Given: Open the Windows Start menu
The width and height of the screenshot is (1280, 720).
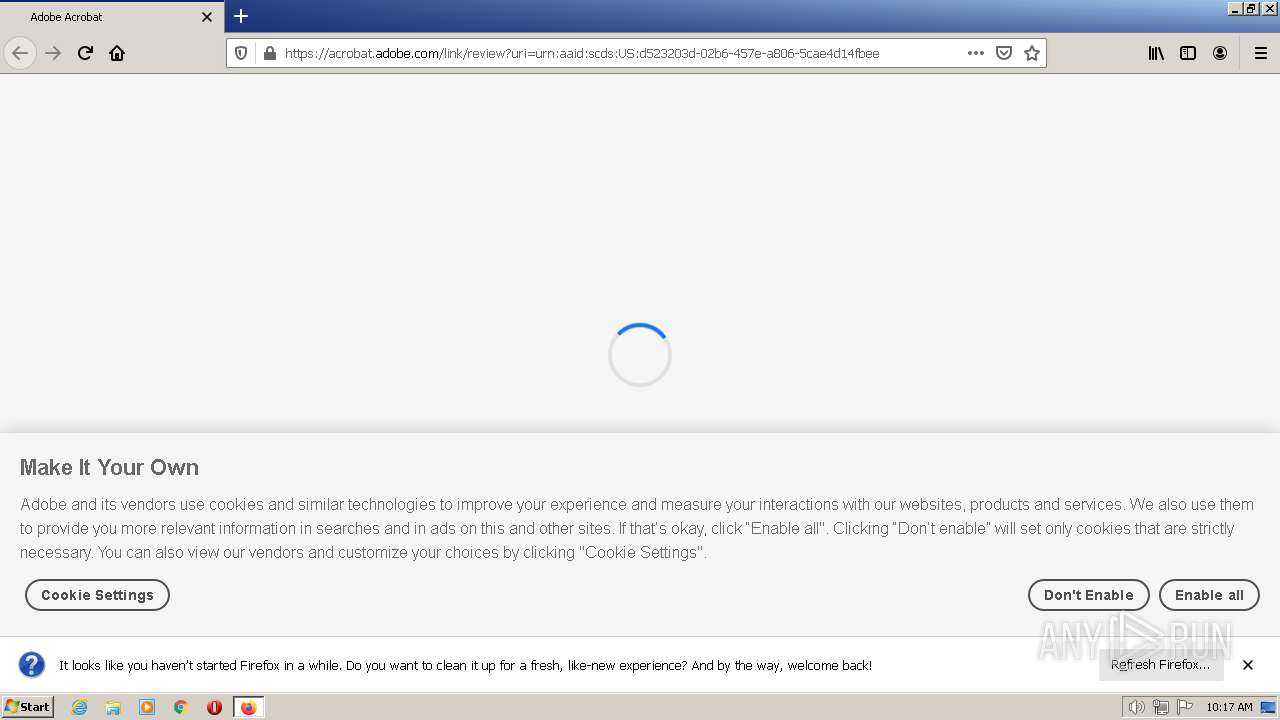Looking at the screenshot, I should [x=27, y=707].
